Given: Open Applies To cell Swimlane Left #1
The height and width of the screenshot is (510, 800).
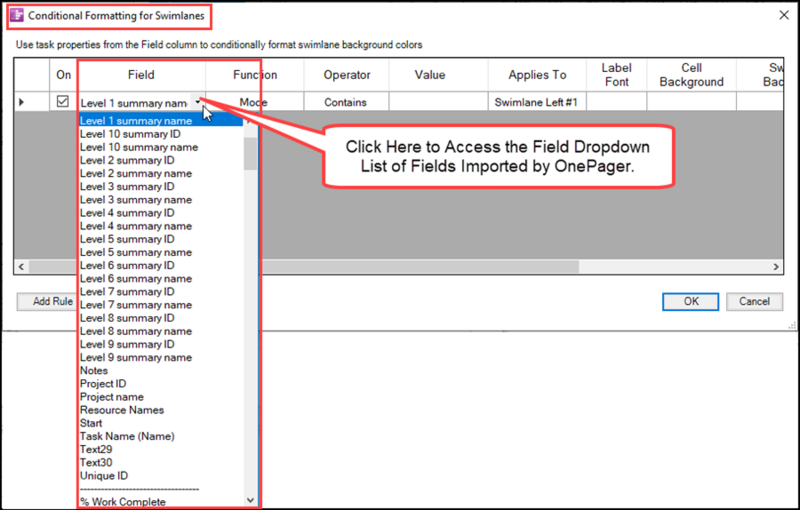Looking at the screenshot, I should pos(537,102).
